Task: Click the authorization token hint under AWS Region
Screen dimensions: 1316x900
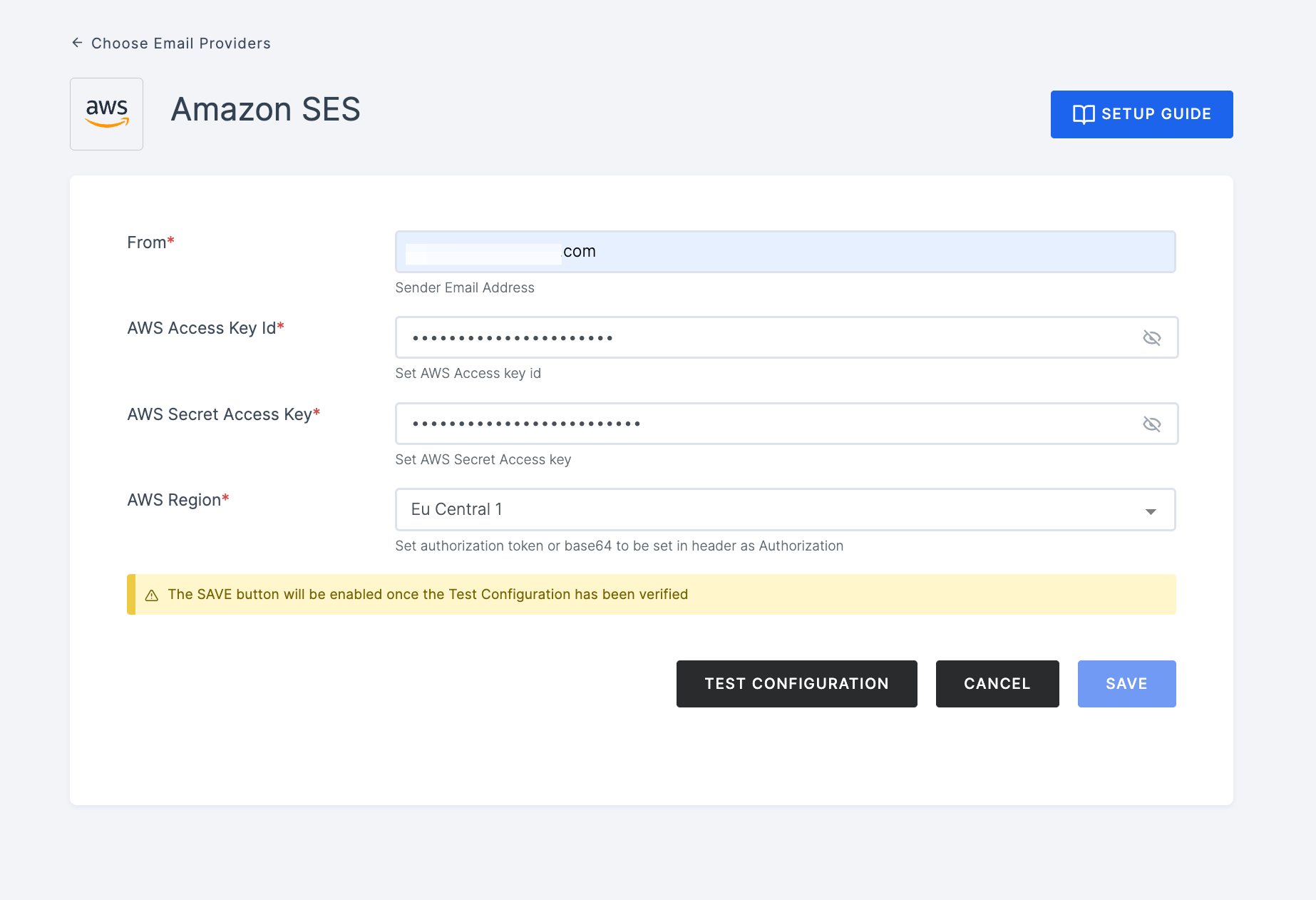Action: (x=620, y=546)
